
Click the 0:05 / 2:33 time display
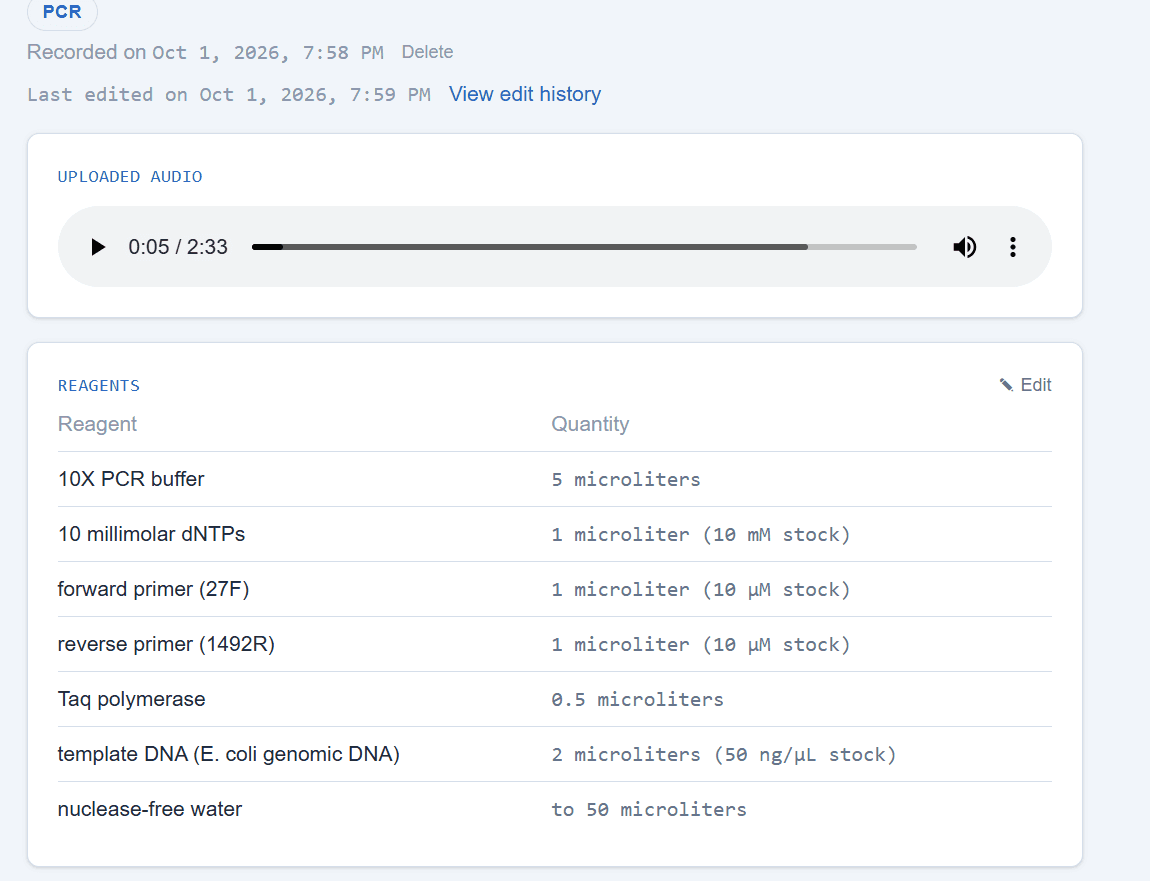[x=178, y=247]
